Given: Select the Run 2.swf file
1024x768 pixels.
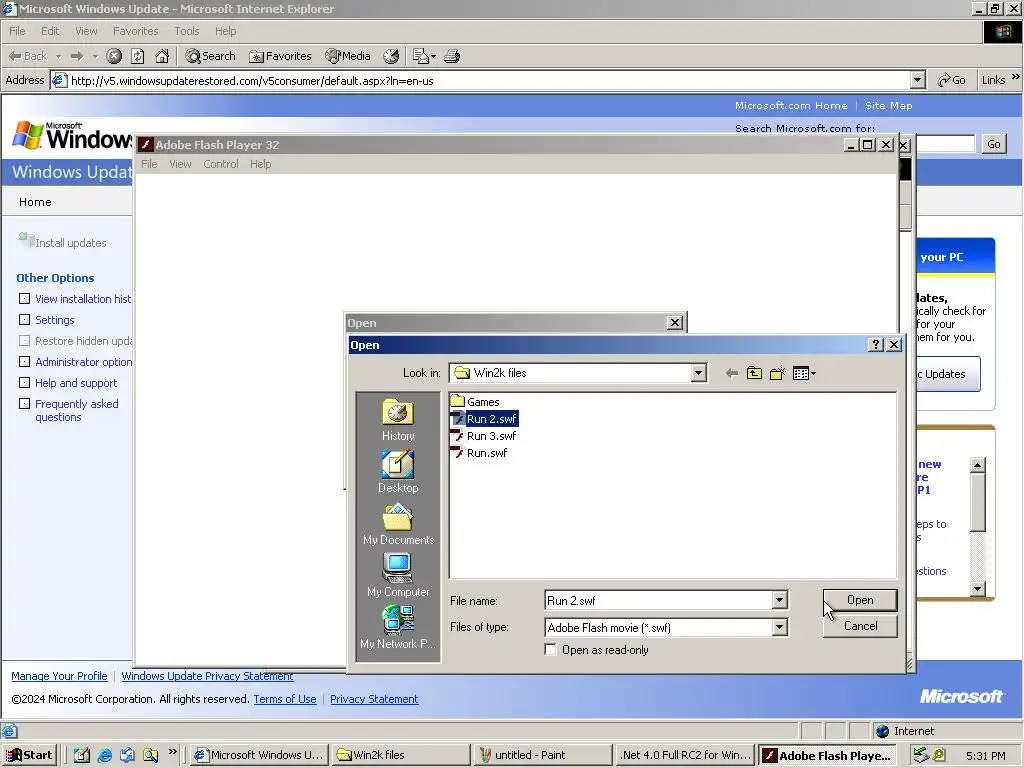Looking at the screenshot, I should click(484, 419).
